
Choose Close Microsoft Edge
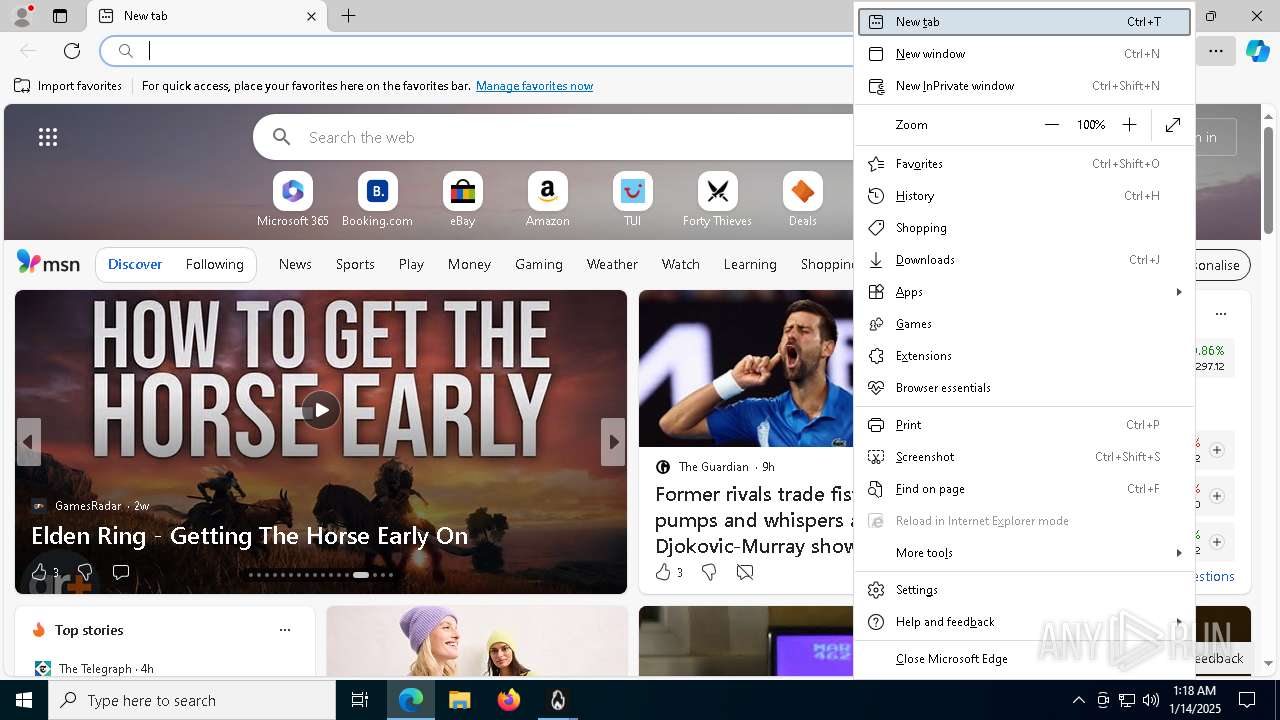pos(1025,659)
